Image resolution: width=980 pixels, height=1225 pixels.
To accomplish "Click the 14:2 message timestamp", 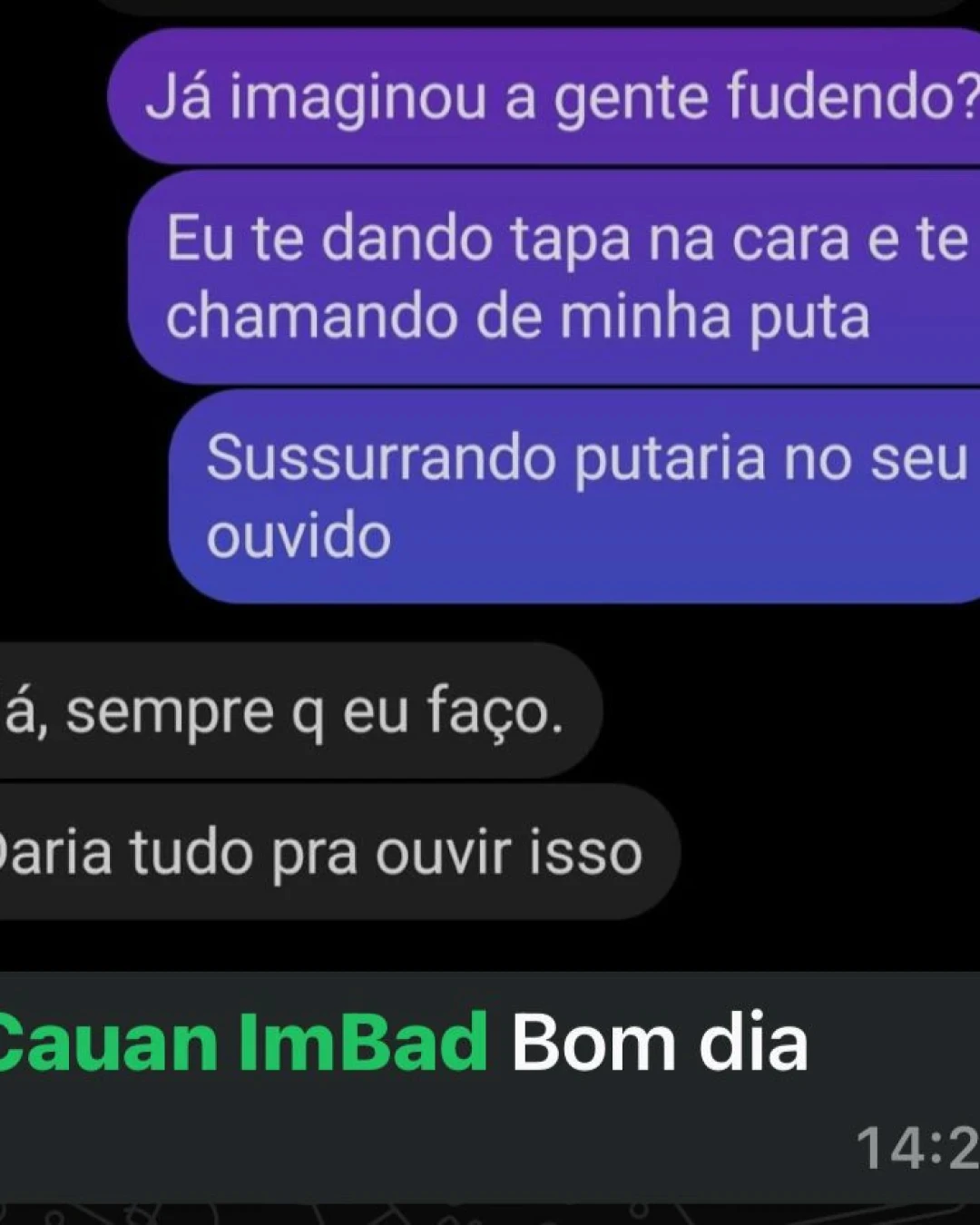I will tap(918, 1148).
